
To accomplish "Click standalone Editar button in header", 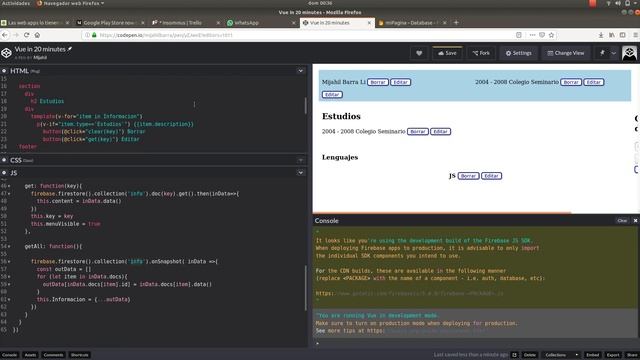I will click(x=332, y=95).
